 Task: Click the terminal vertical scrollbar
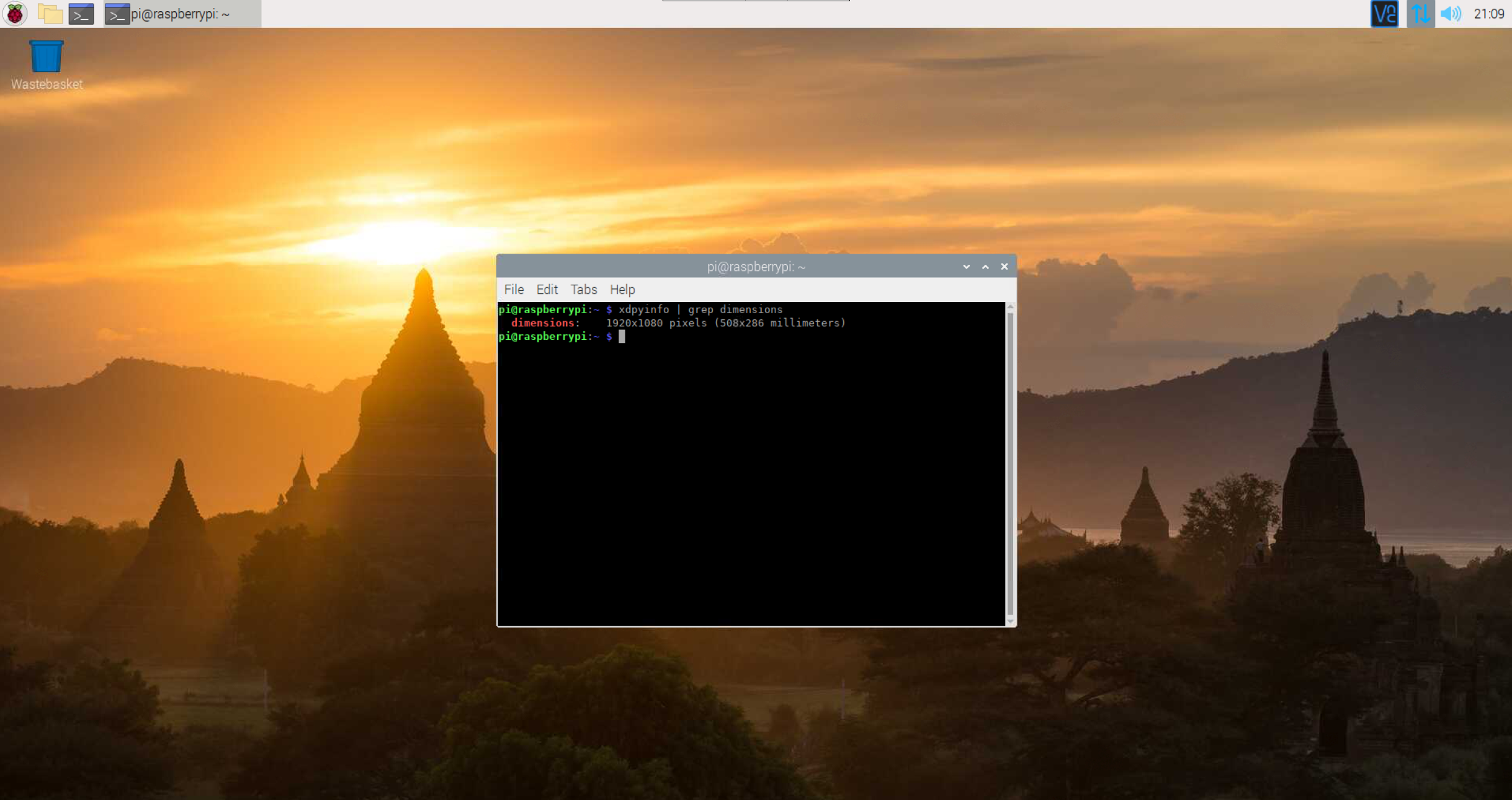[x=1010, y=462]
